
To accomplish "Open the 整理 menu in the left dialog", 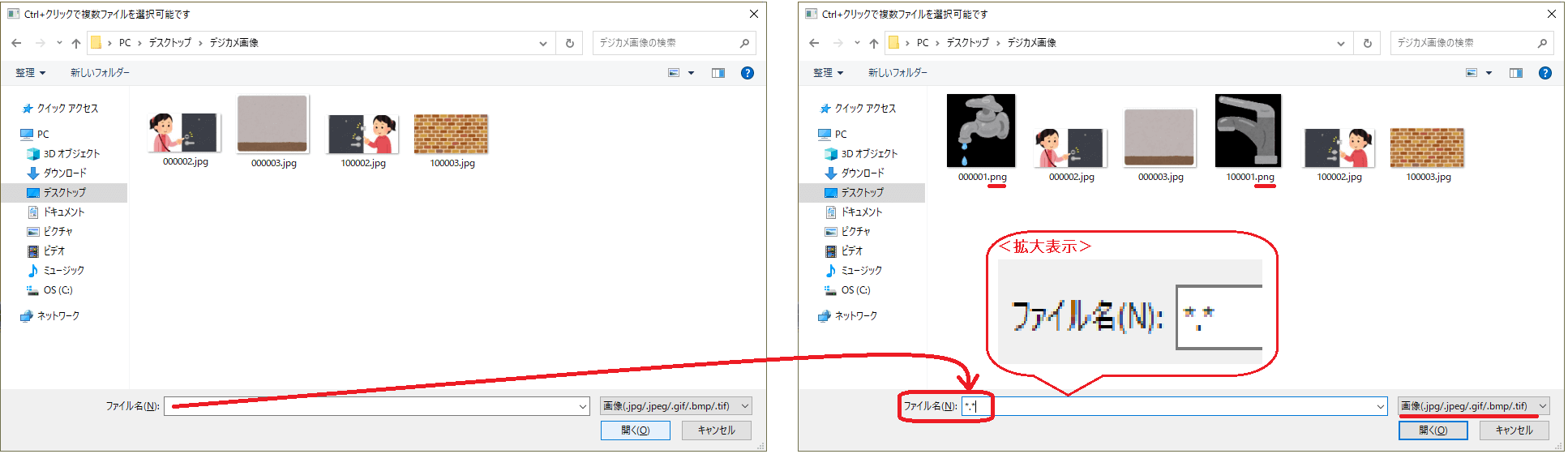I will 30,73.
